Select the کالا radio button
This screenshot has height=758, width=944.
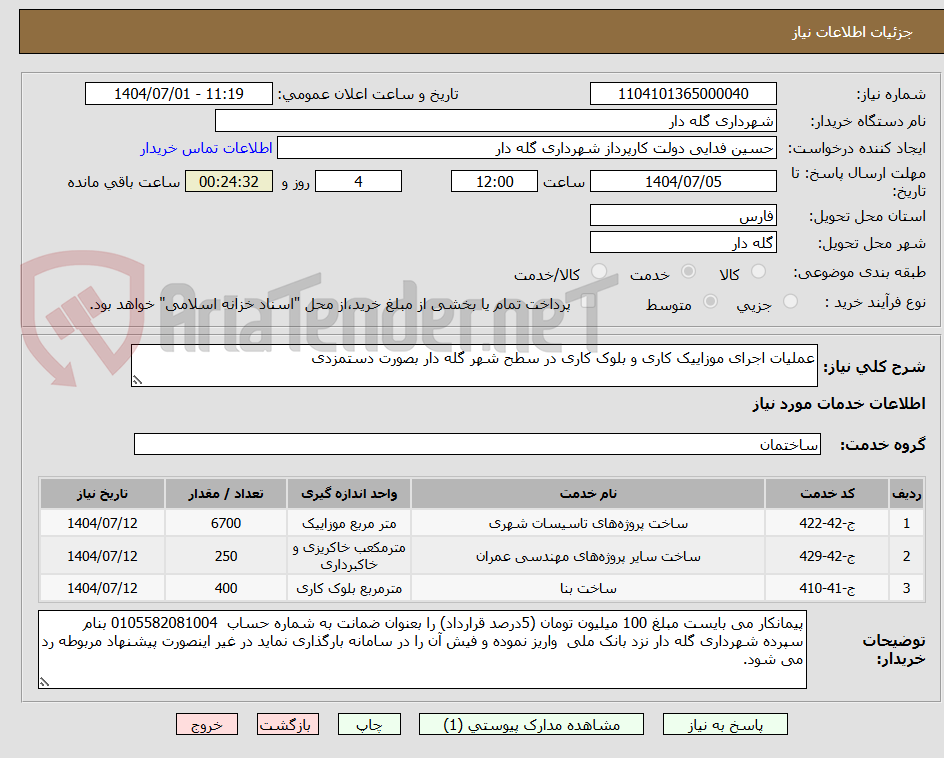pos(759,272)
